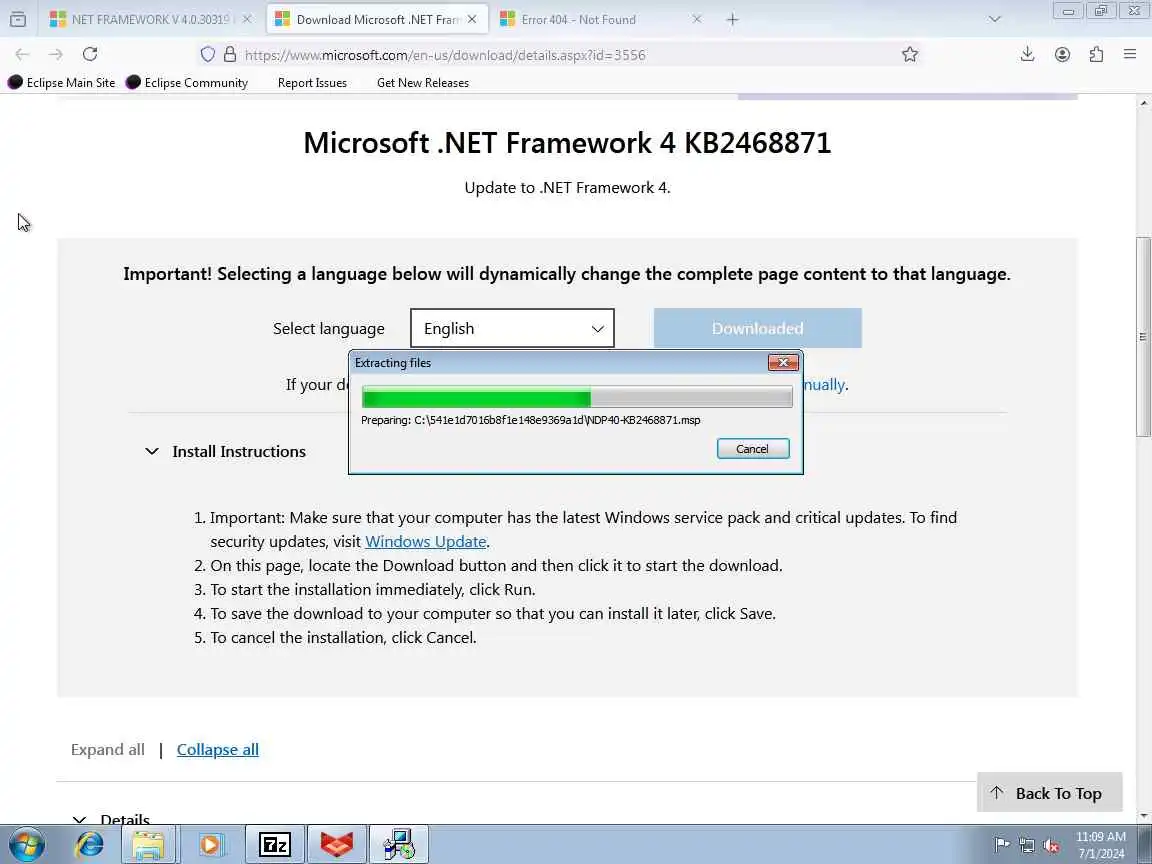Open the Windows Update link
This screenshot has width=1152, height=864.
[x=426, y=541]
